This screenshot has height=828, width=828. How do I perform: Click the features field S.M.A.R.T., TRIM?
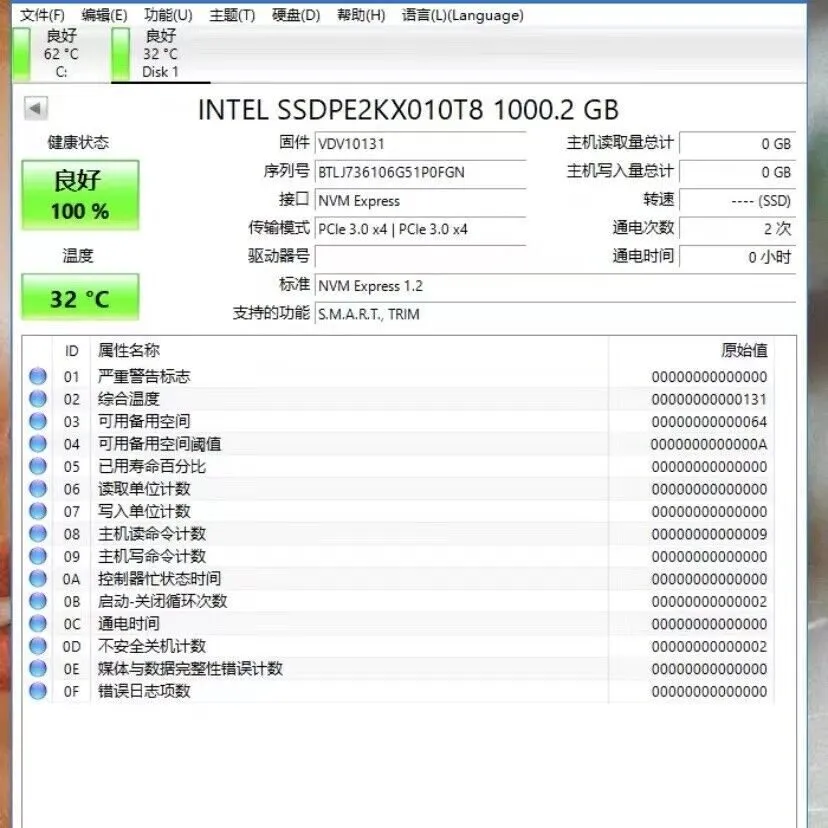tap(556, 314)
